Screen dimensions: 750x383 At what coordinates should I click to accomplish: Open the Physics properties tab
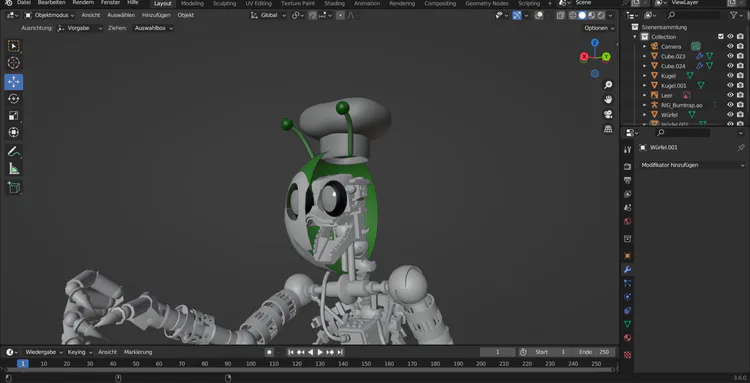(628, 296)
